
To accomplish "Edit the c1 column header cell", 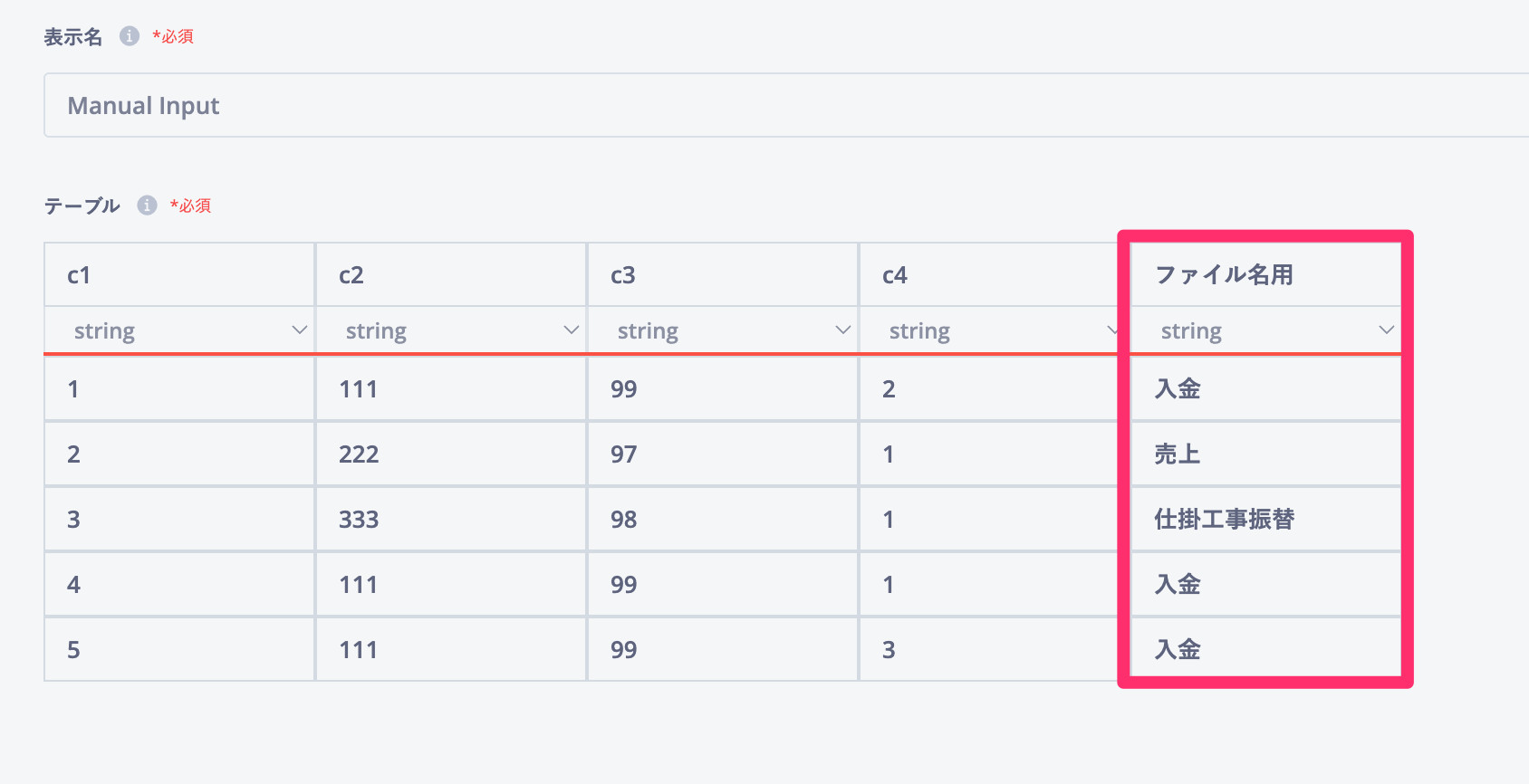I will [x=179, y=275].
